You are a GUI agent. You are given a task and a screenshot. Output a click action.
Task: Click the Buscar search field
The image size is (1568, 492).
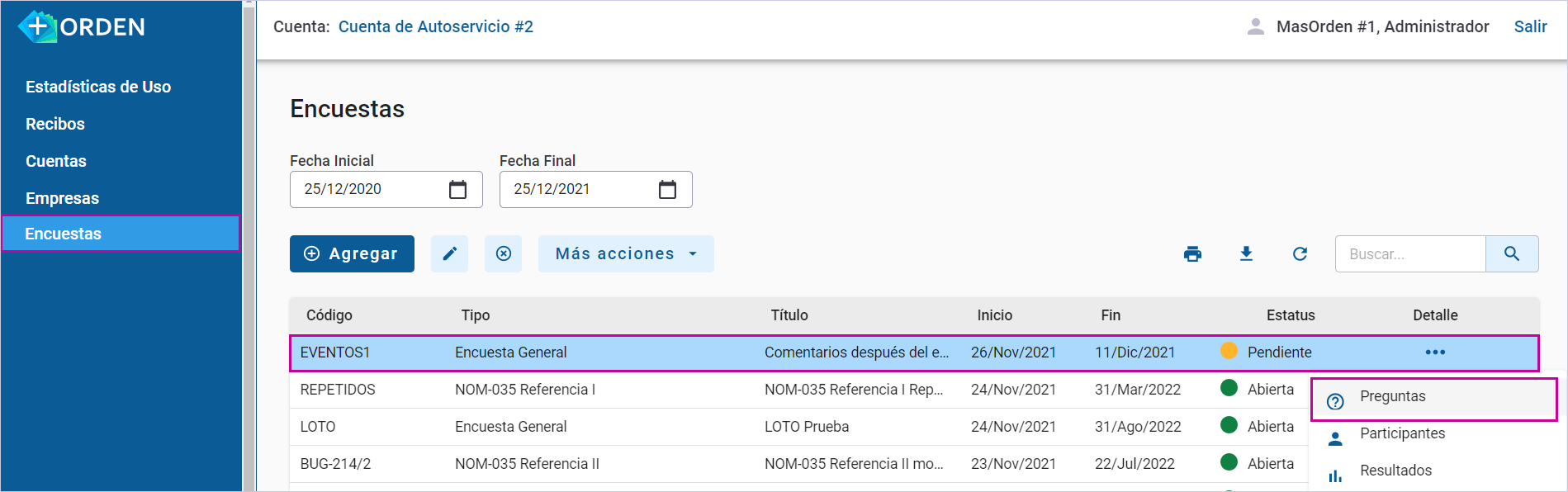(x=1409, y=254)
